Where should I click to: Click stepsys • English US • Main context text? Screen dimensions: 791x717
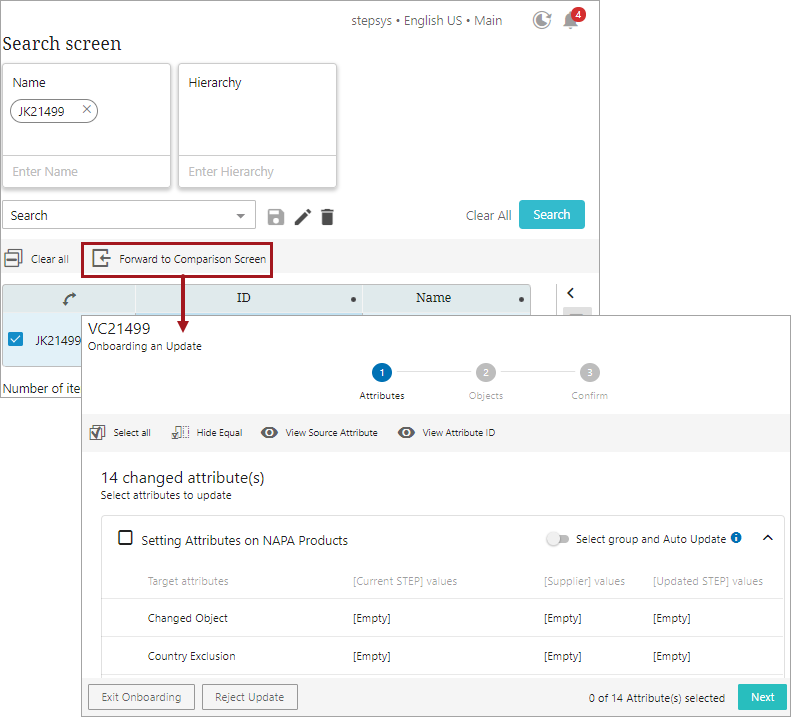click(x=427, y=21)
